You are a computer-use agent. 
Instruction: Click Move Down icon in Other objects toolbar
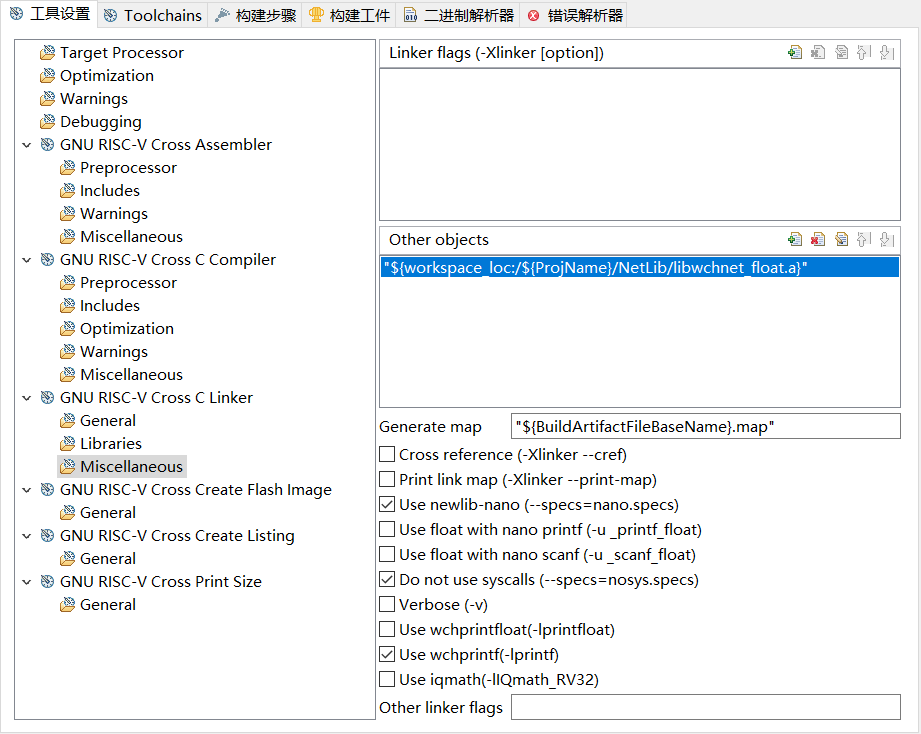tap(886, 240)
